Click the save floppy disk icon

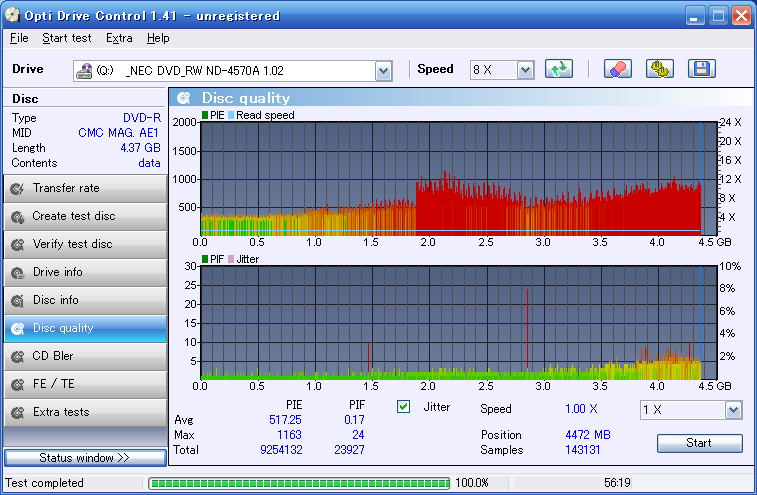click(x=701, y=69)
